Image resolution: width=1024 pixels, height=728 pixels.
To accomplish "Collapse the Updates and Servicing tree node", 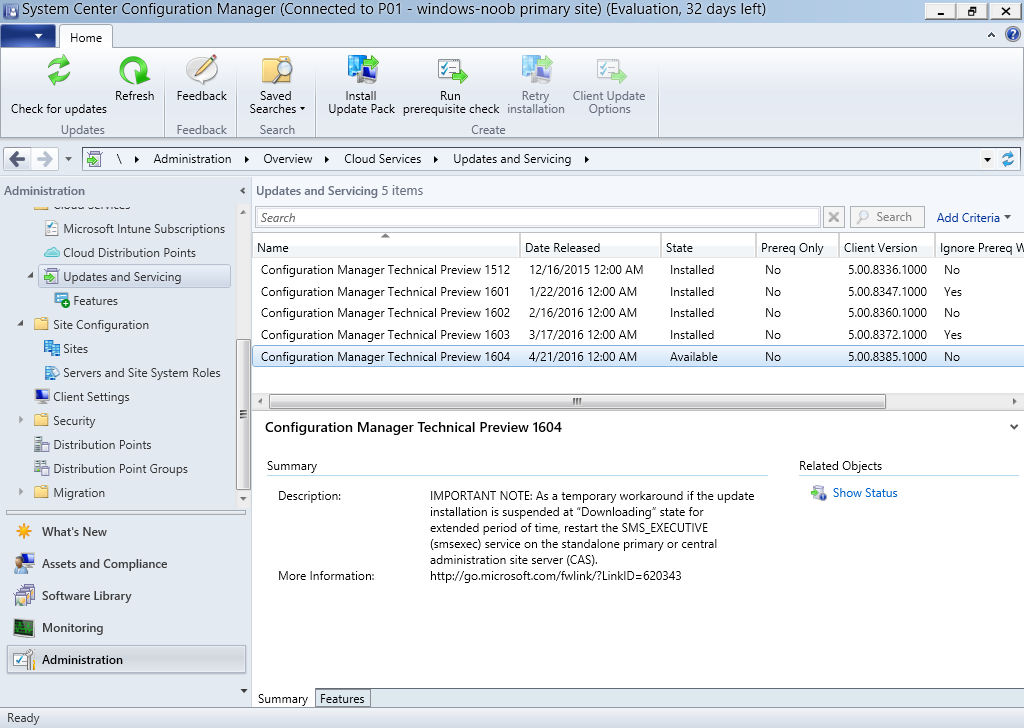I will coord(30,276).
